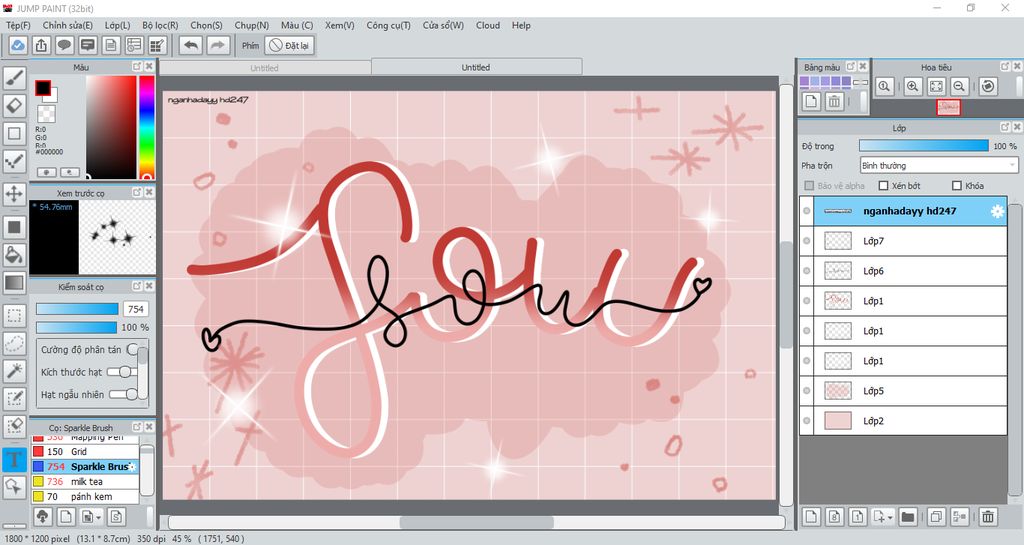Select the Select Pen tool
This screenshot has width=1024, height=545.
click(x=14, y=398)
